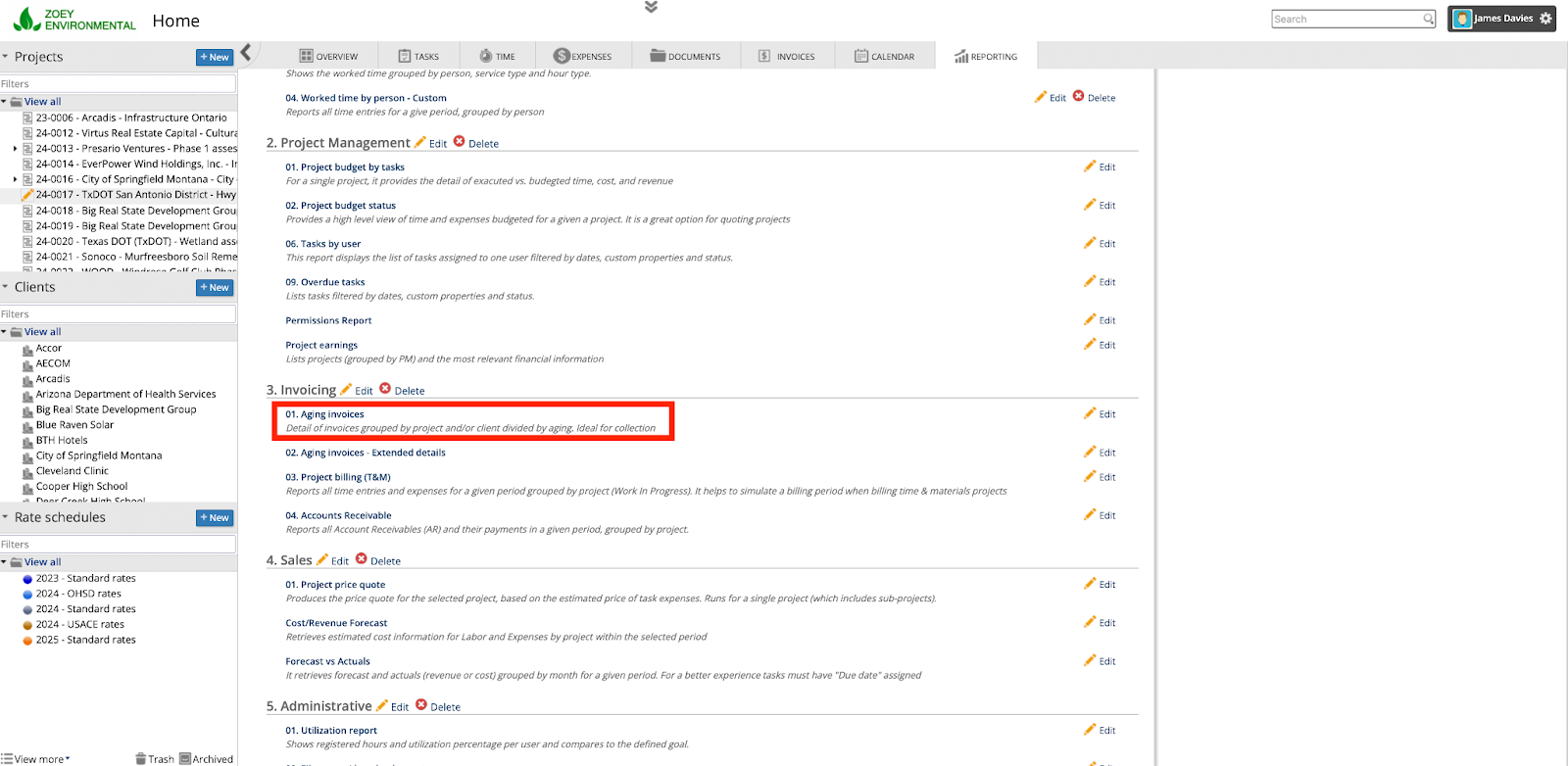Click the Trash icon at the bottom left
Viewport: 1568px width, 766px height.
[x=141, y=759]
